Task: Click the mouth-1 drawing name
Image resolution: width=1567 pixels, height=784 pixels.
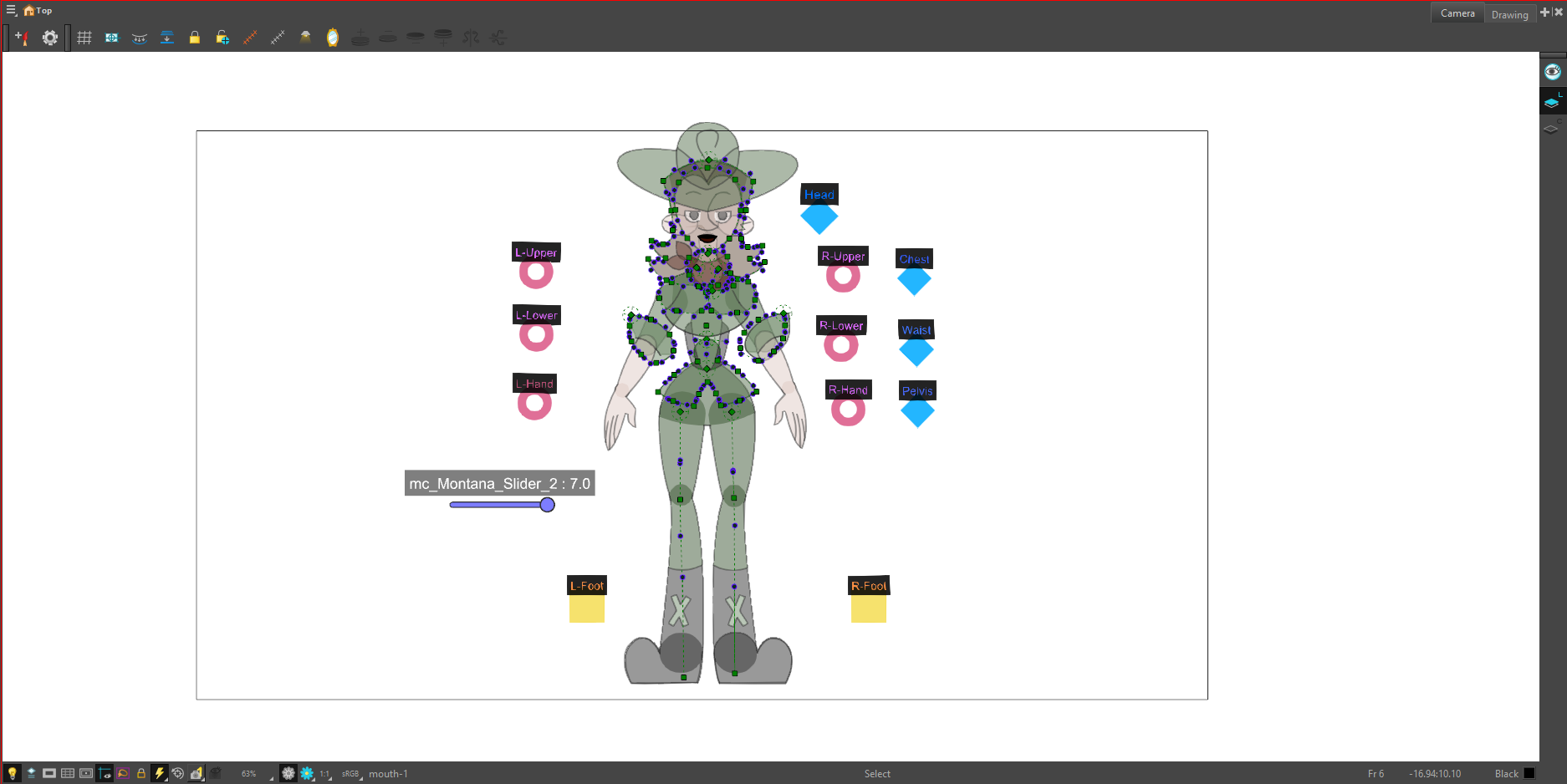Action: click(x=388, y=774)
